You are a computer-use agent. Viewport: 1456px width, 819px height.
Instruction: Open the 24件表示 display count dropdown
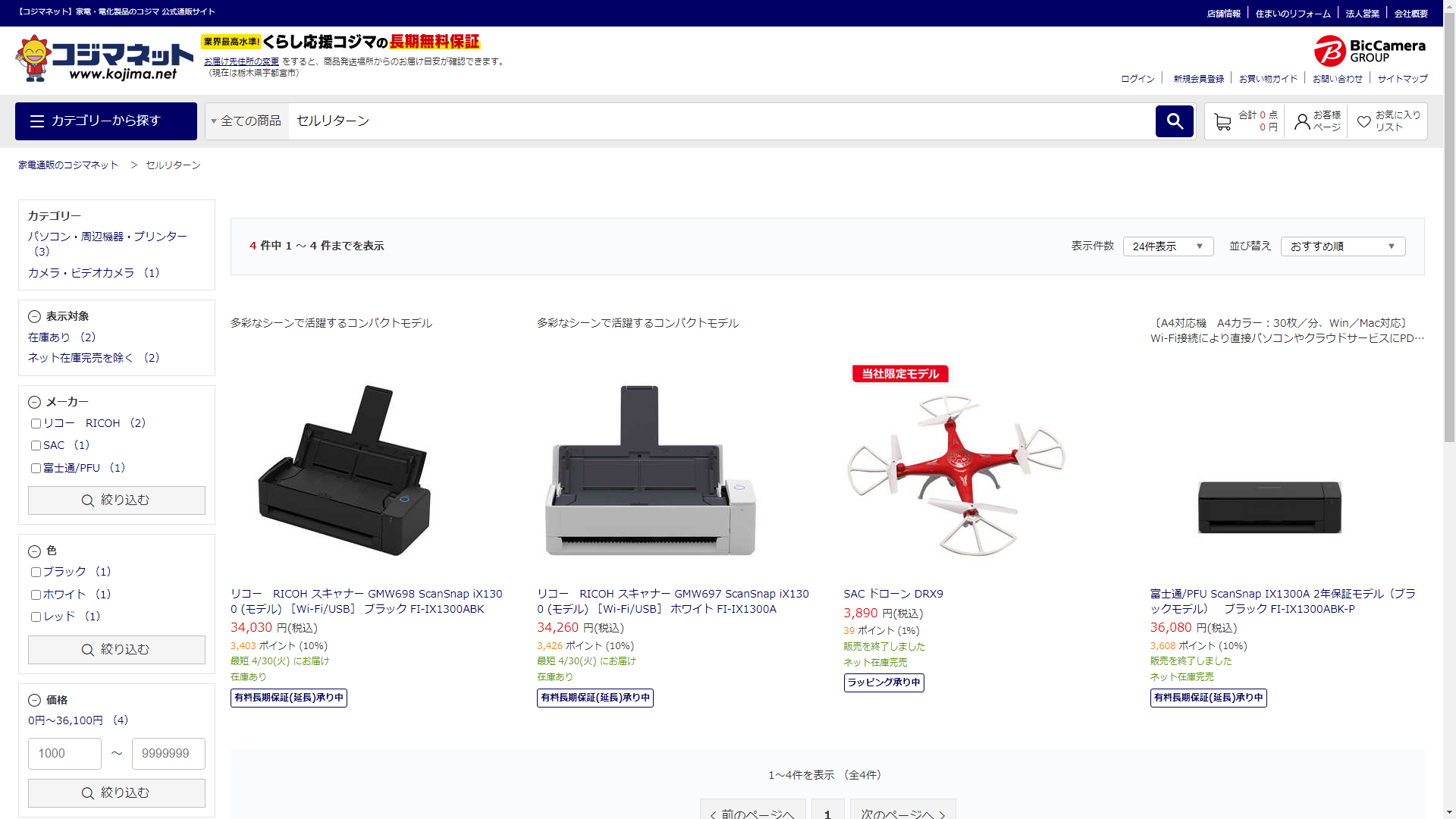coord(1168,246)
